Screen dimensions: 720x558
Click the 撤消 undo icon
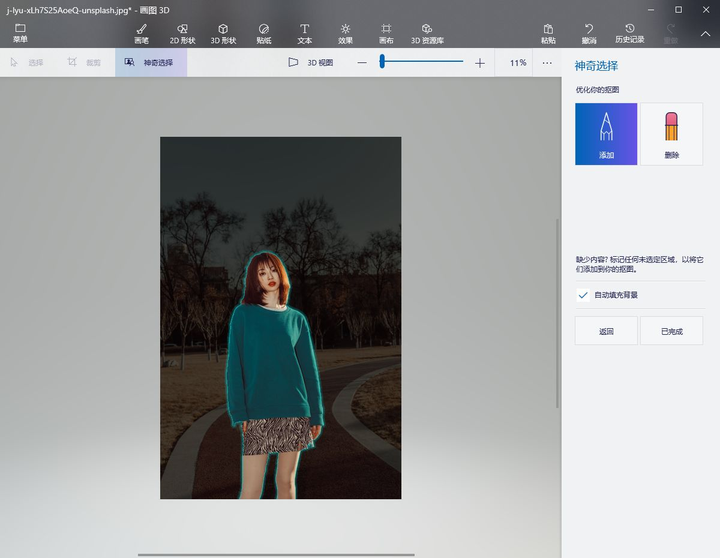589,29
